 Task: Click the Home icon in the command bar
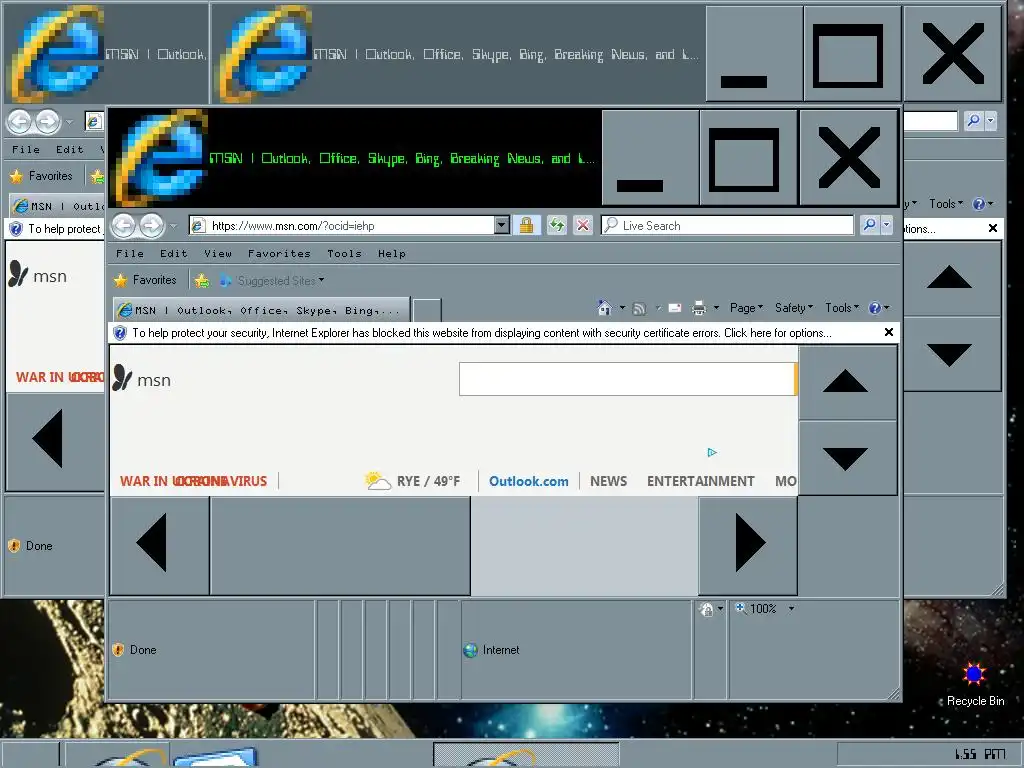pyautogui.click(x=605, y=308)
